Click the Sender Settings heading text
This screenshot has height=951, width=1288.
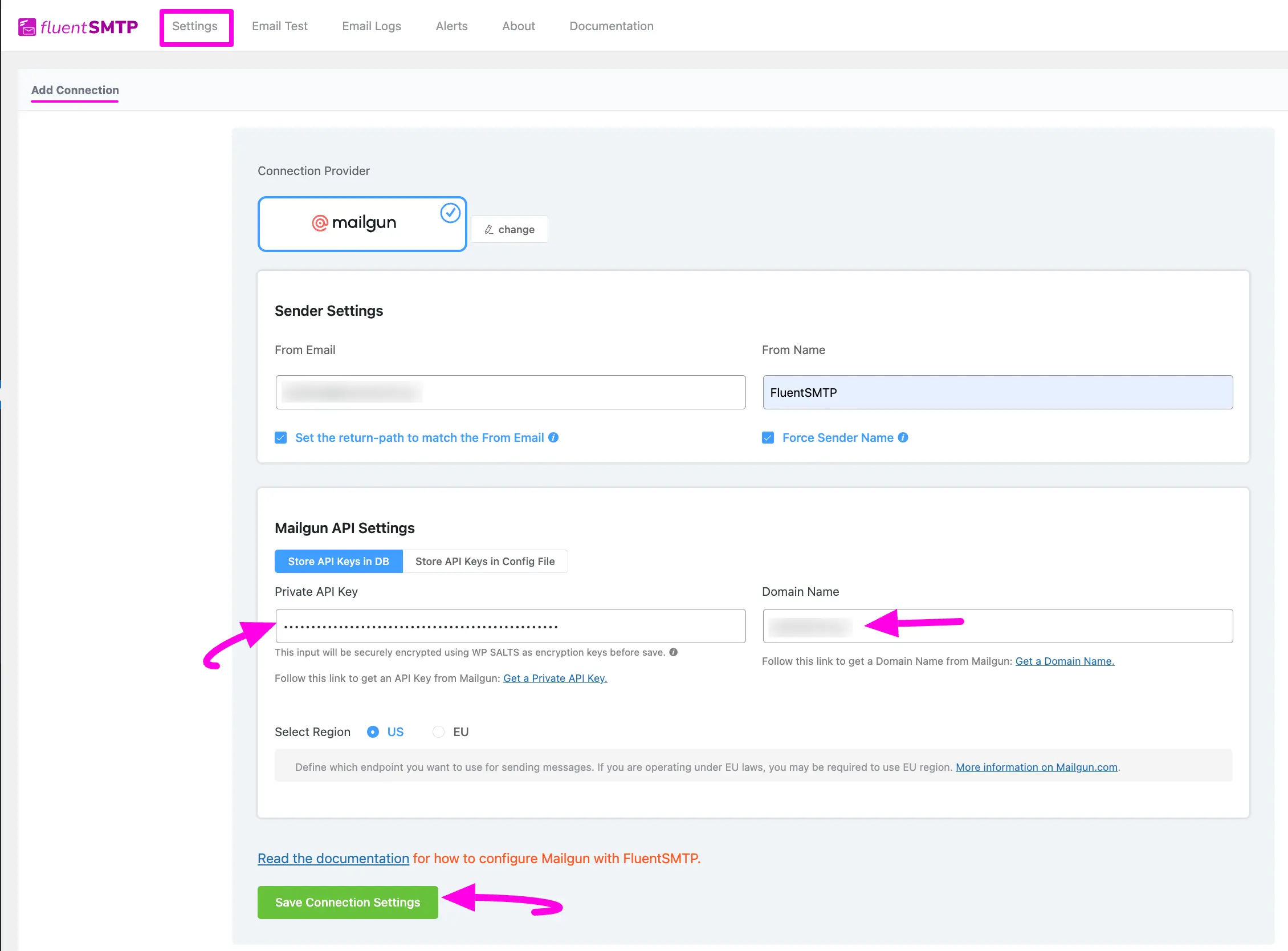point(329,311)
